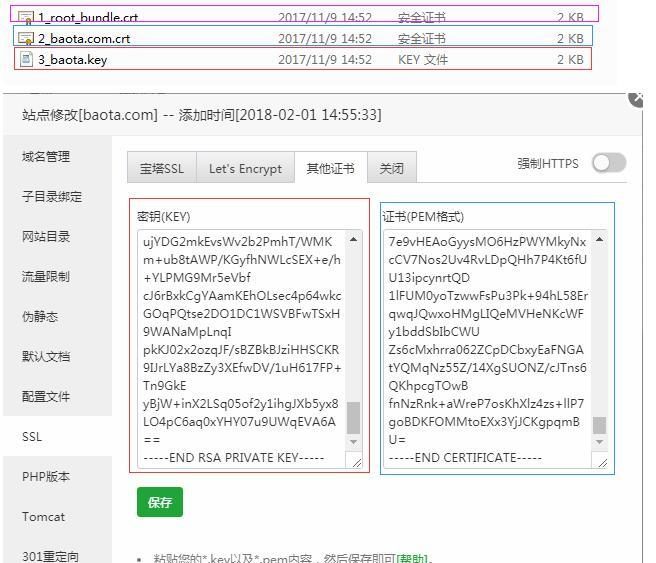Screen dimensions: 656x563
Task: Select the 2_baota.com.crt file name
Action: (84, 39)
